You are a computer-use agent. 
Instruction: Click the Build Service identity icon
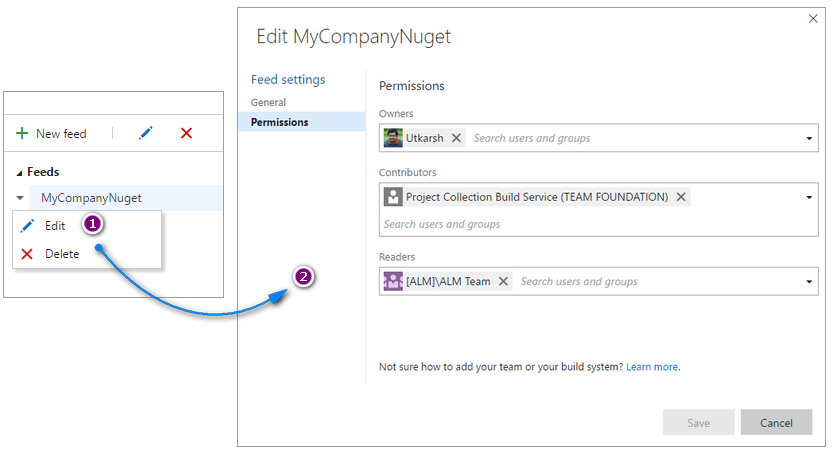click(393, 197)
